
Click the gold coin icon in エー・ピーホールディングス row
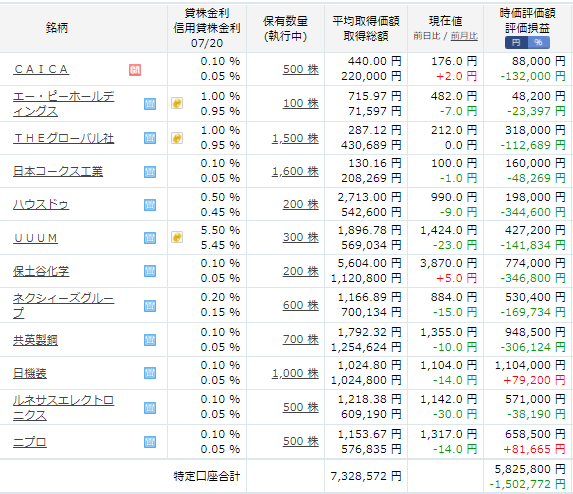pyautogui.click(x=177, y=103)
